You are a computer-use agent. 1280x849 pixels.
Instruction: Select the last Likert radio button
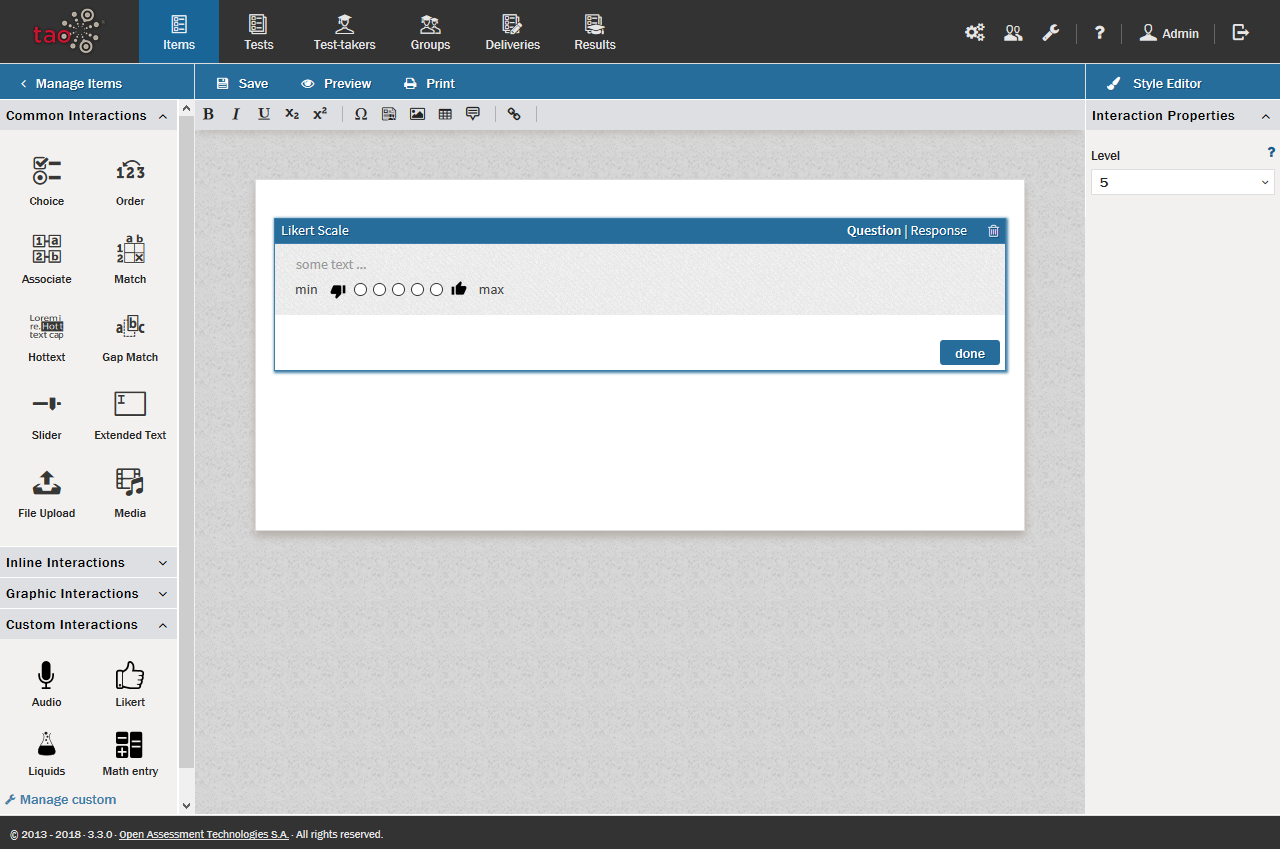click(436, 290)
